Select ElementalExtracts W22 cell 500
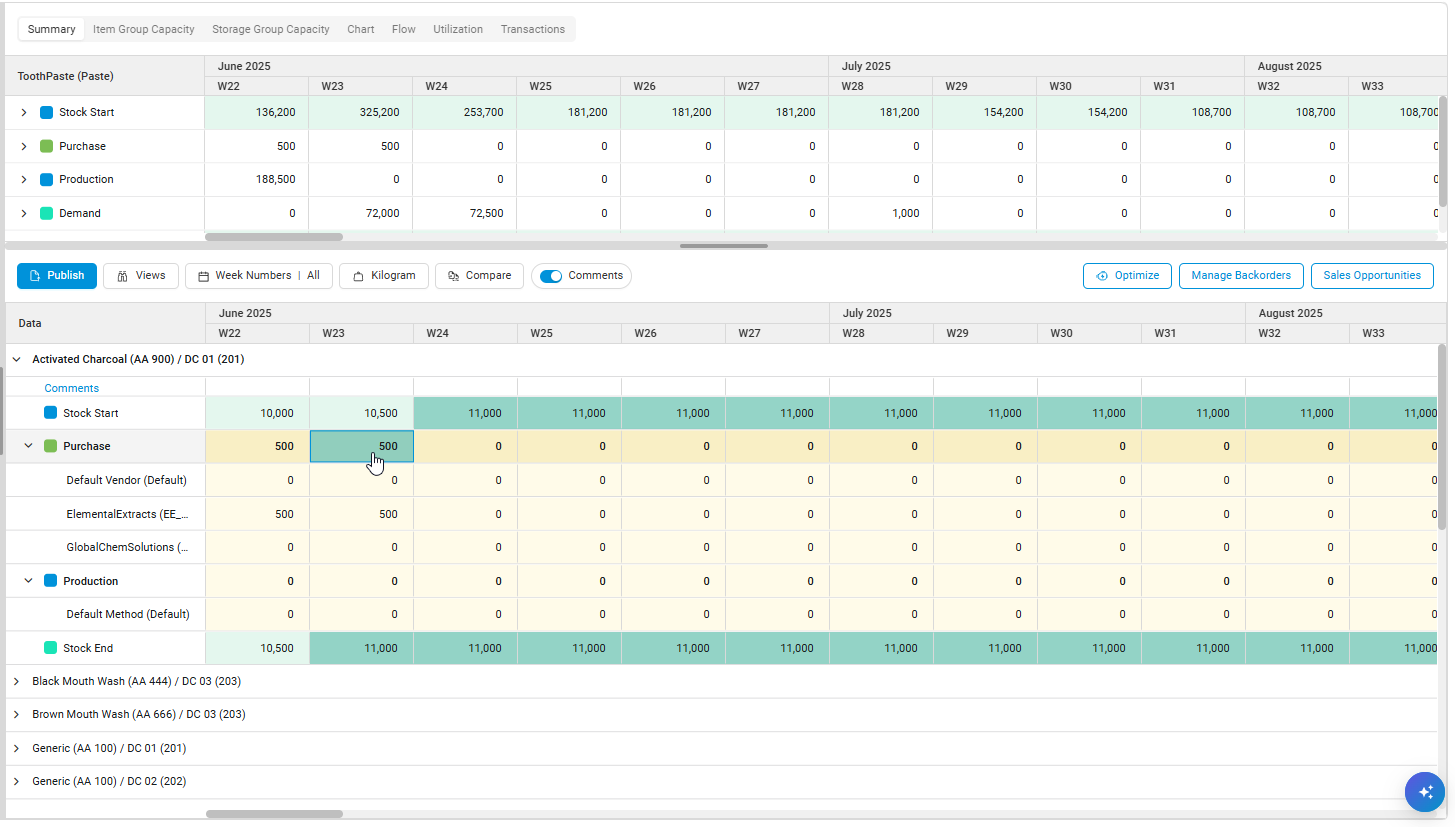The height and width of the screenshot is (827, 1455). (258, 514)
